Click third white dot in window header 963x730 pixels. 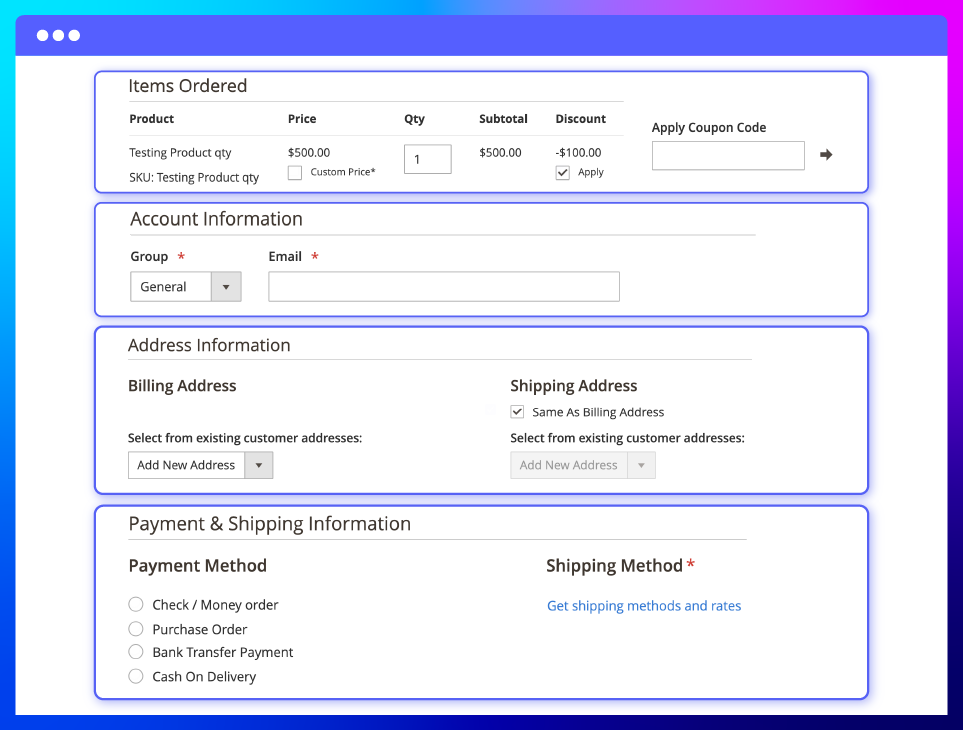(75, 36)
